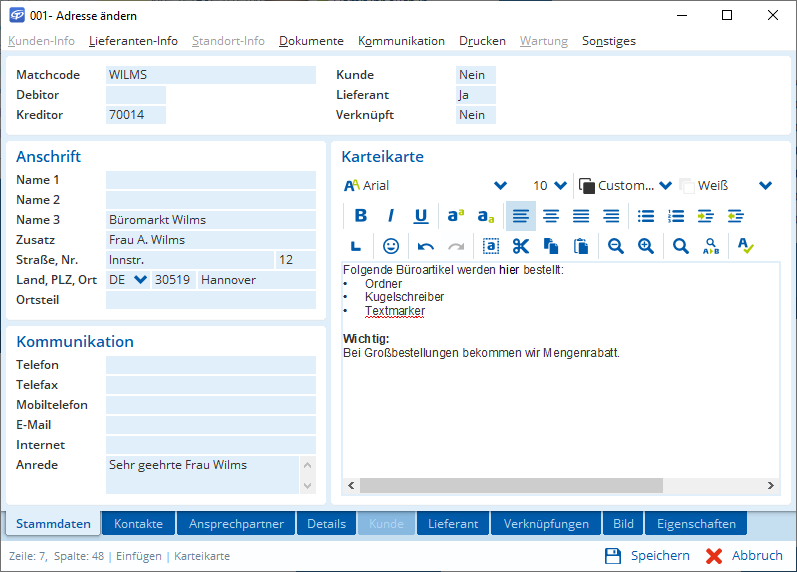Insert a bullet list
This screenshot has width=797, height=572.
click(646, 216)
